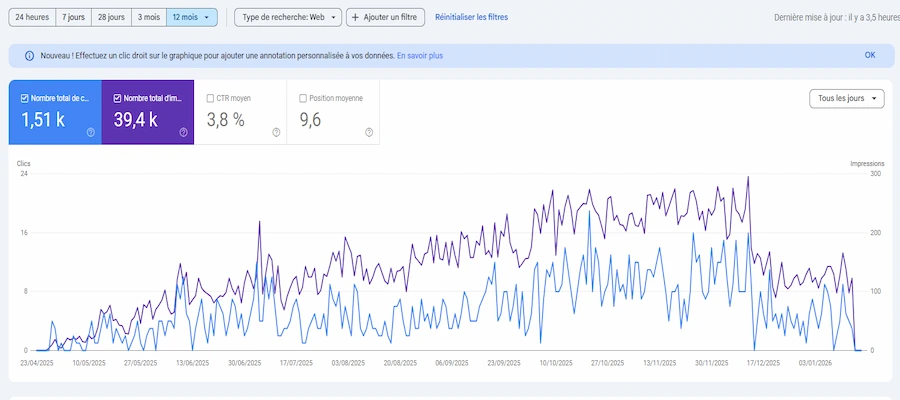Select the 24 heures range tab

point(32,17)
